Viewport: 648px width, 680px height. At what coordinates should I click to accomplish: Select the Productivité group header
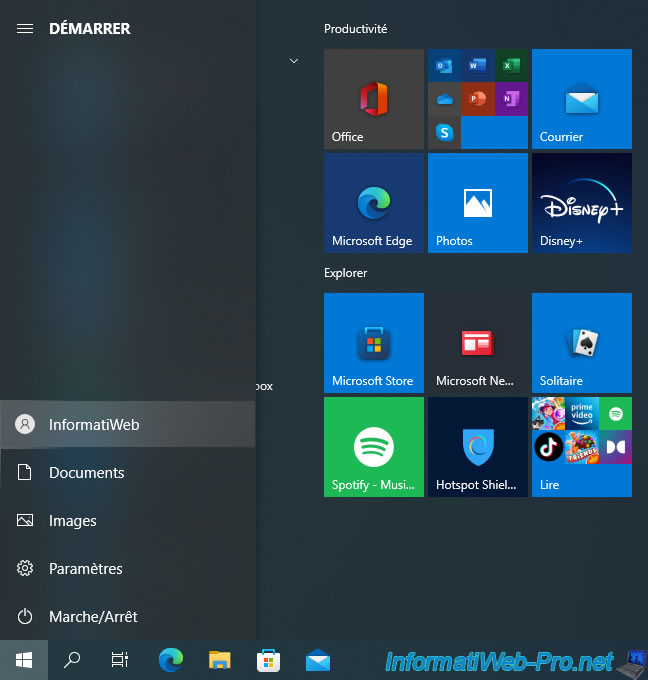click(355, 29)
